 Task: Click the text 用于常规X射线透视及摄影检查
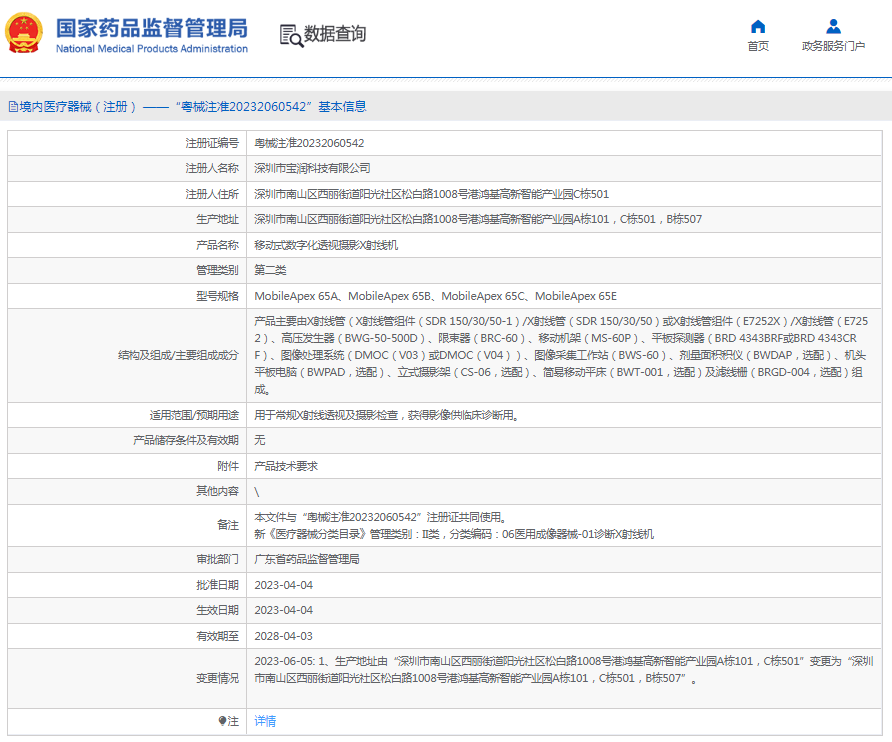[x=326, y=415]
